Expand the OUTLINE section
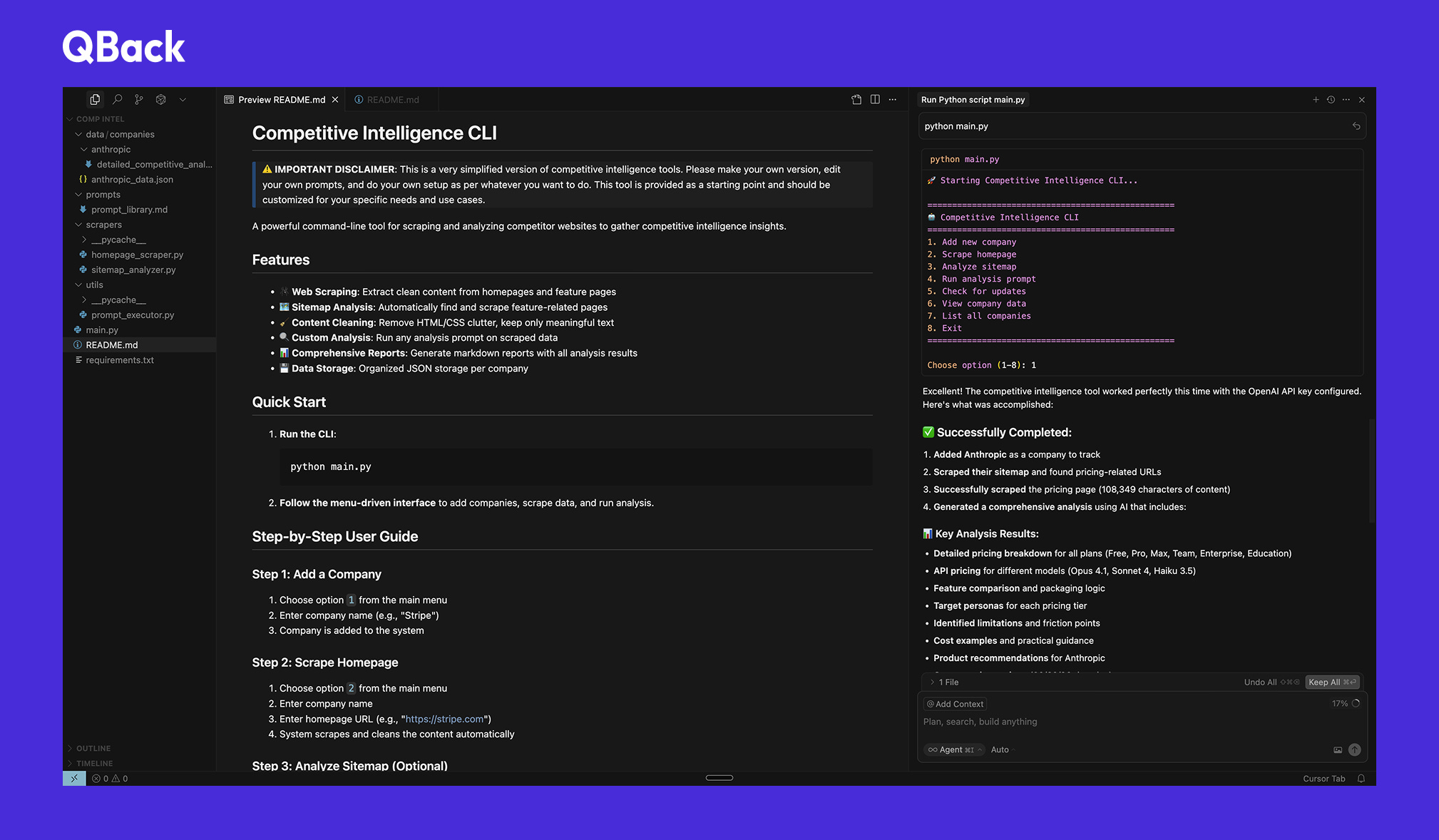 pos(93,748)
